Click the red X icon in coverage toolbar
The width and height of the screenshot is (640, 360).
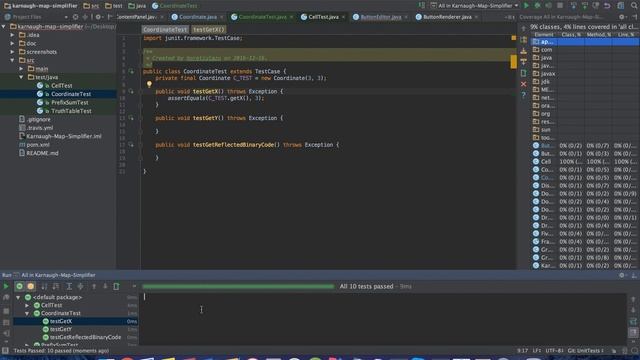(524, 84)
